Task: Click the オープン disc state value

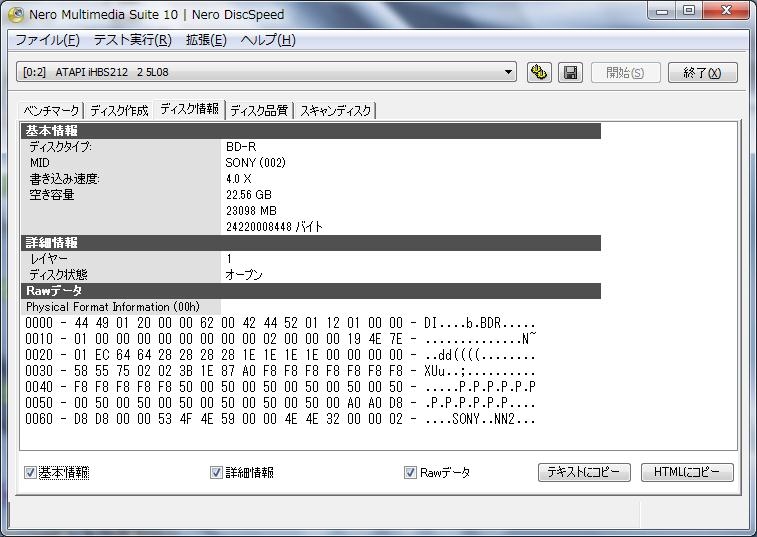Action: (x=244, y=275)
